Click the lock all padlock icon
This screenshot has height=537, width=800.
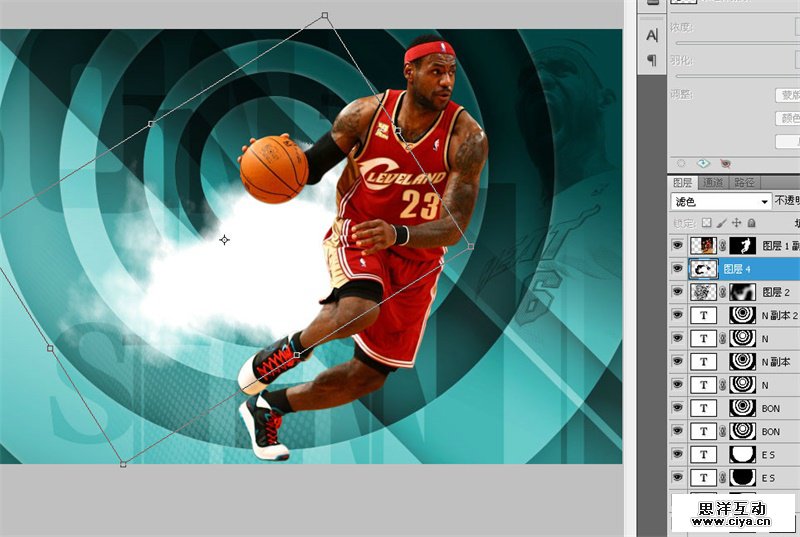tap(750, 222)
